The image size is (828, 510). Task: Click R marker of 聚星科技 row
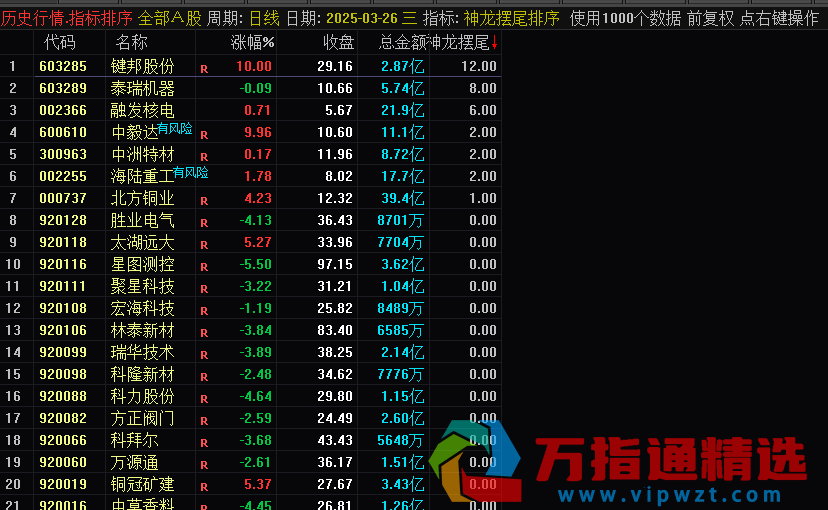pos(204,289)
